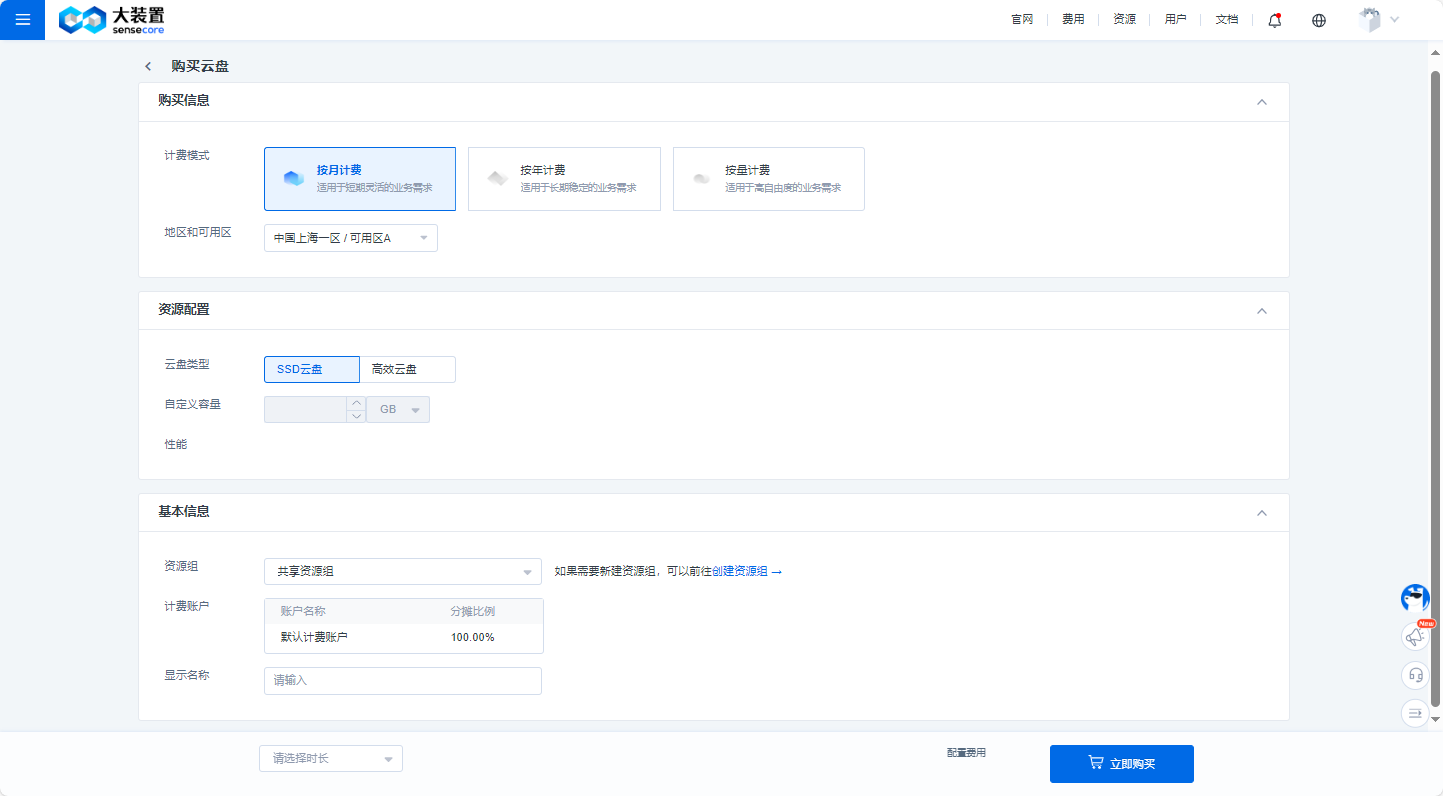1443x796 pixels.
Task: Open the headset customer support icon
Action: point(1415,675)
